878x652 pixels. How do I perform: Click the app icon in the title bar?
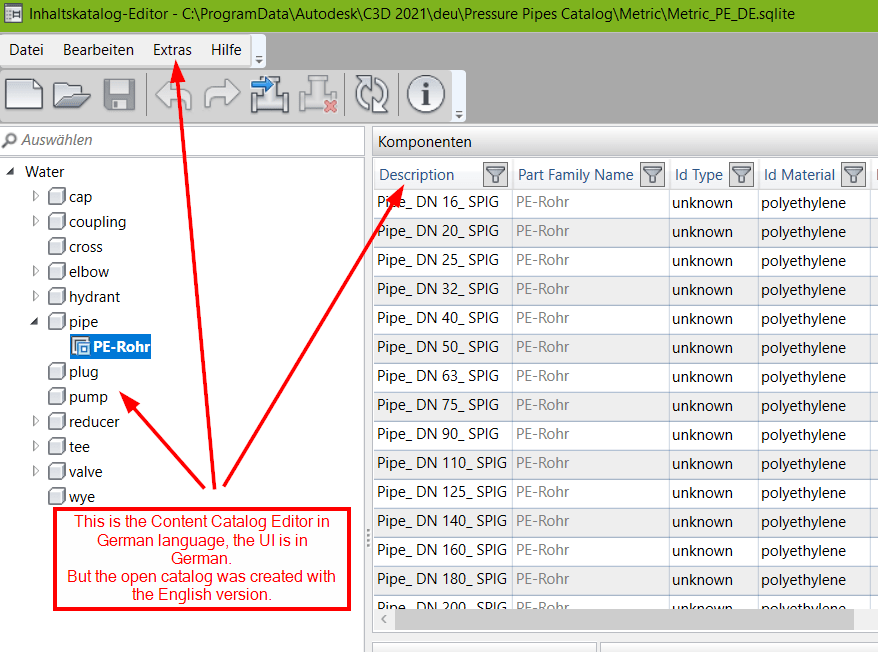pyautogui.click(x=13, y=13)
